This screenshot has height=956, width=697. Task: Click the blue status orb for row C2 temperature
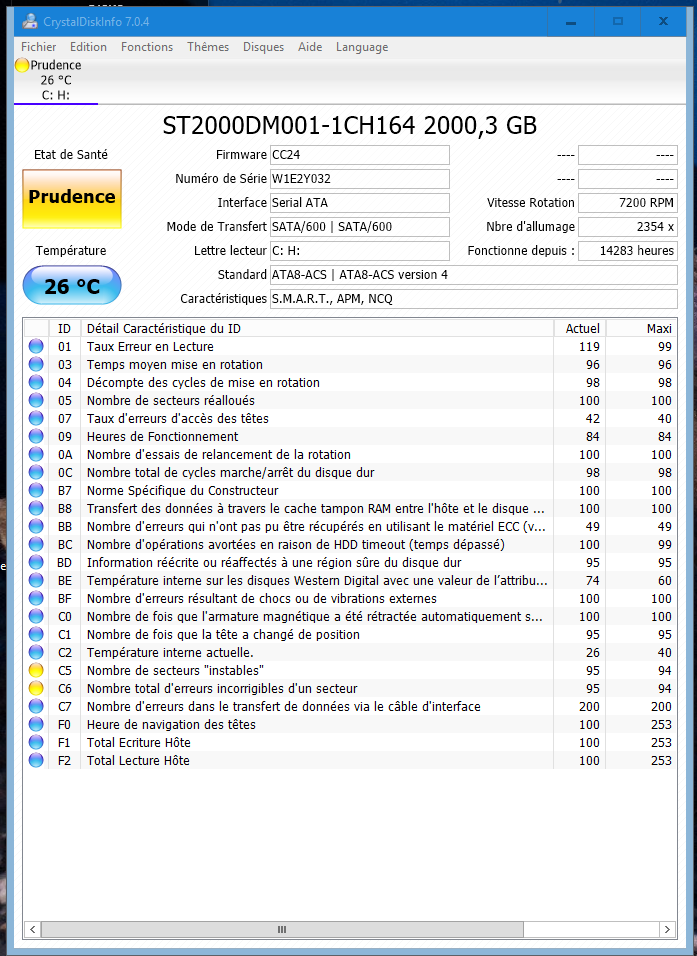click(36, 653)
